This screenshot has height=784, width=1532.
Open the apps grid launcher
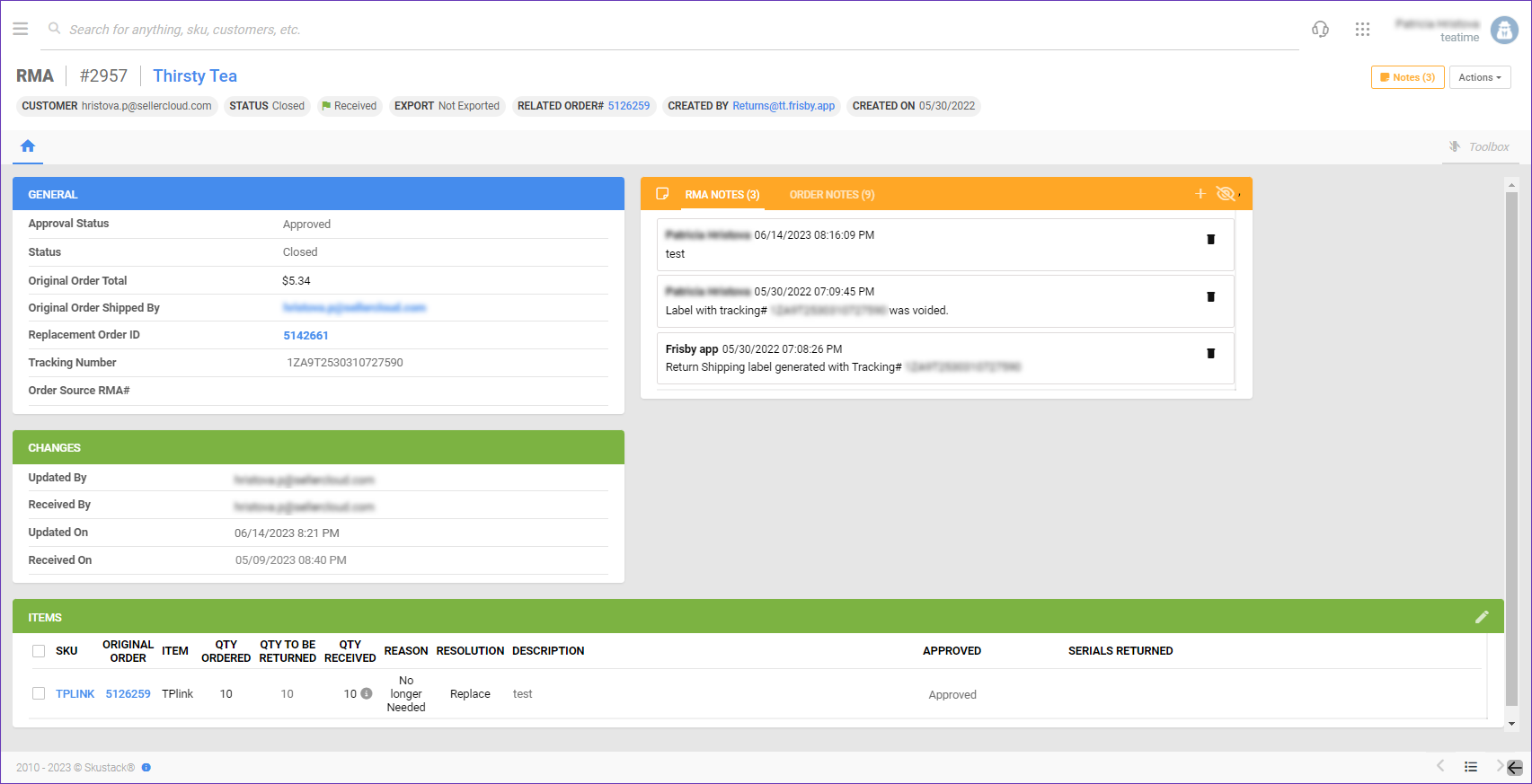click(1362, 30)
